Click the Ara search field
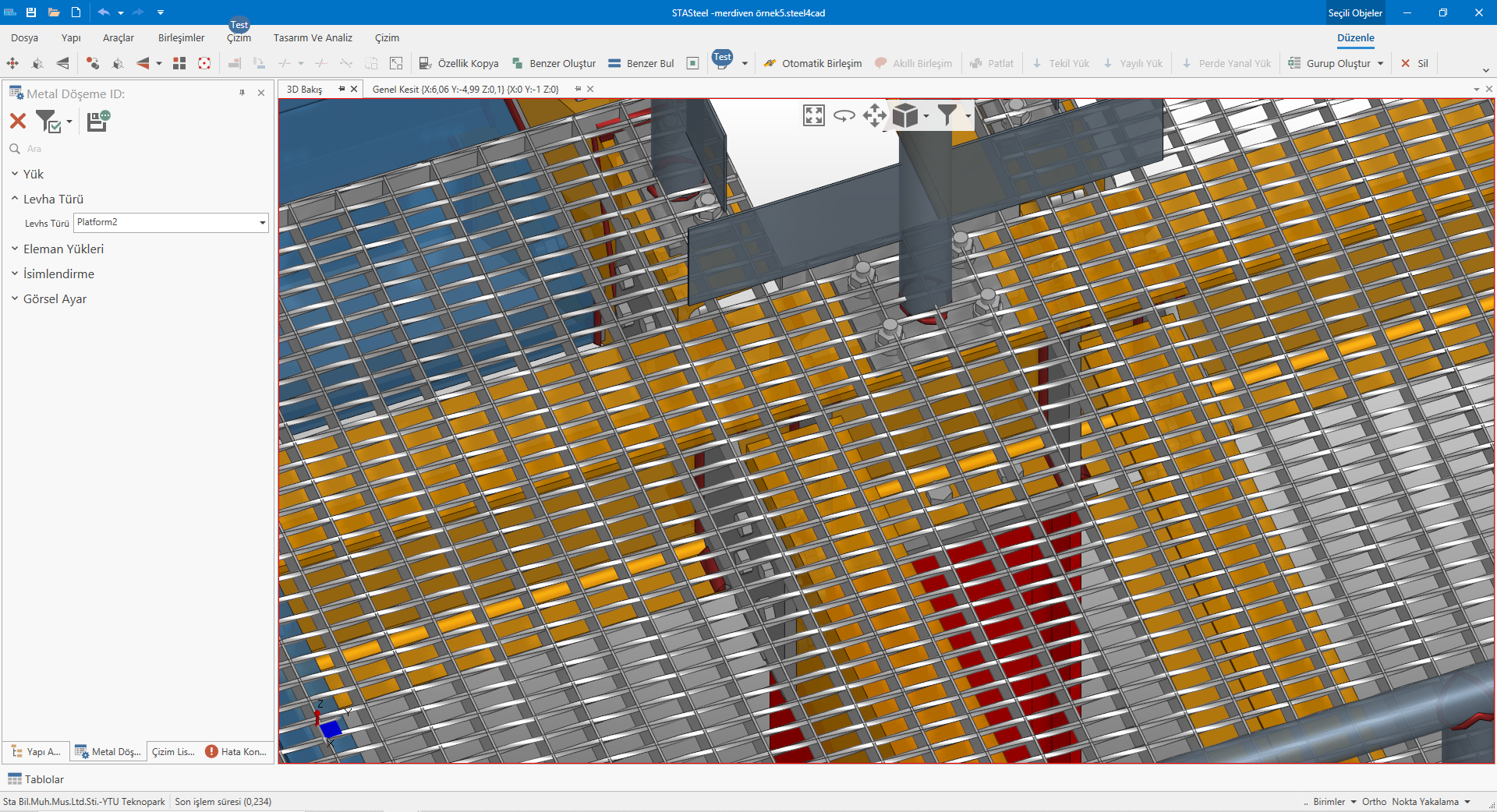The width and height of the screenshot is (1497, 812). coord(140,149)
